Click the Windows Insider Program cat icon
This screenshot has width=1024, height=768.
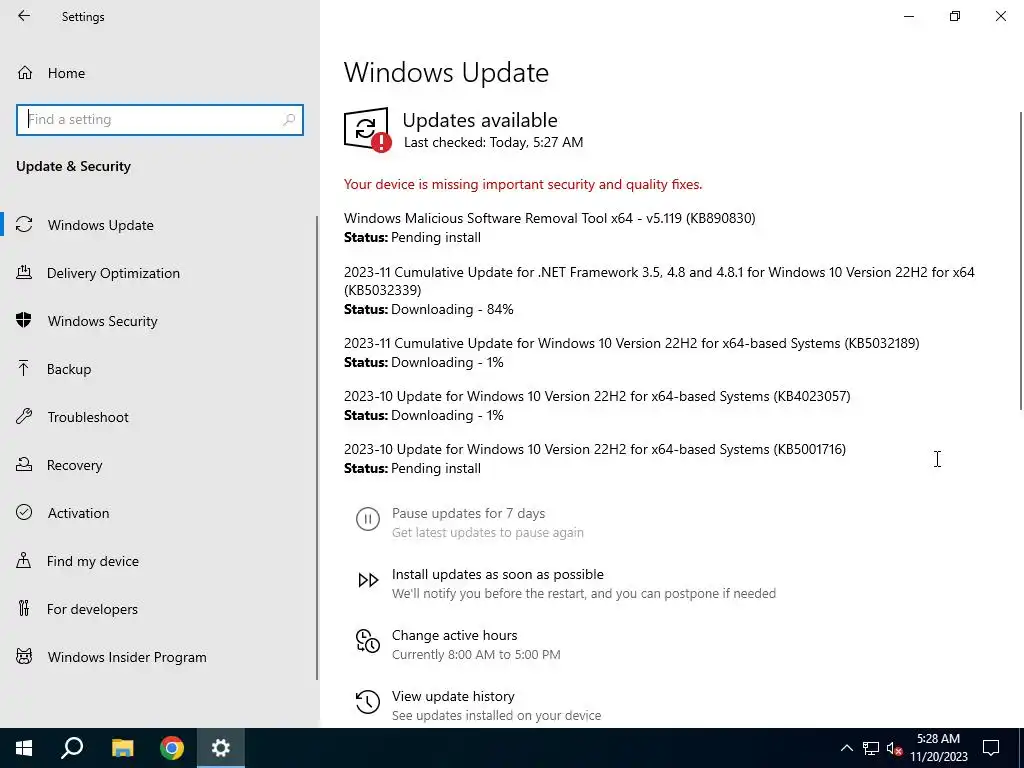tap(24, 656)
